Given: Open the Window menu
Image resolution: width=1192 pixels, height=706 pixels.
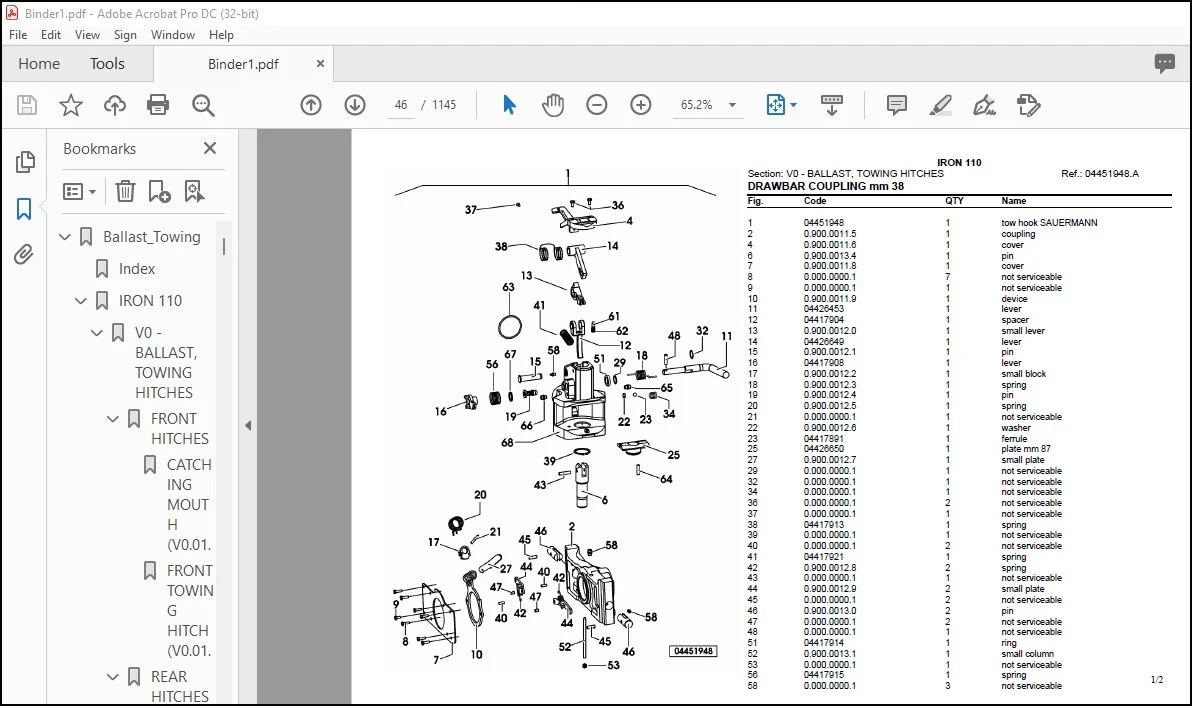Looking at the screenshot, I should click(x=173, y=35).
